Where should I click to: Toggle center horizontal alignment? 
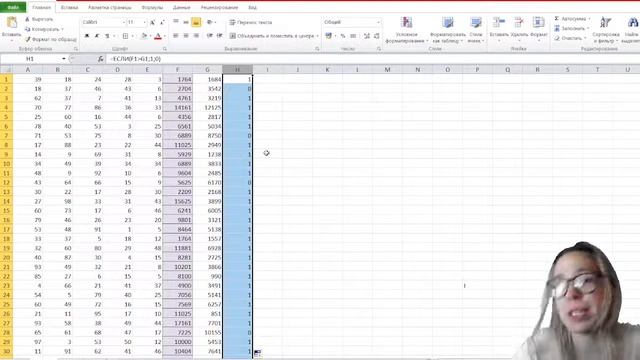(x=186, y=36)
